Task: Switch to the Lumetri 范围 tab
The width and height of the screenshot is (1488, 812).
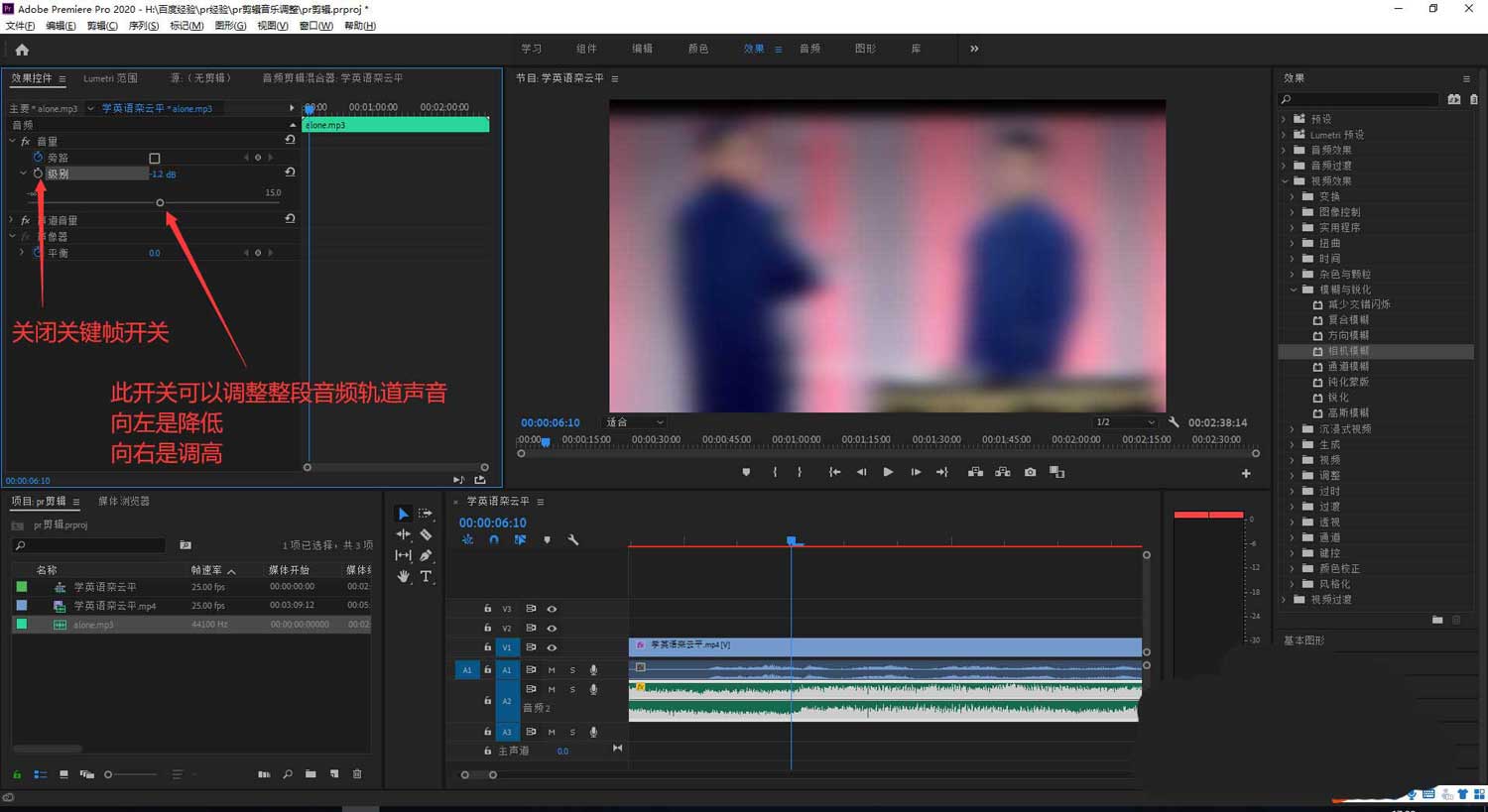Action: [x=110, y=78]
